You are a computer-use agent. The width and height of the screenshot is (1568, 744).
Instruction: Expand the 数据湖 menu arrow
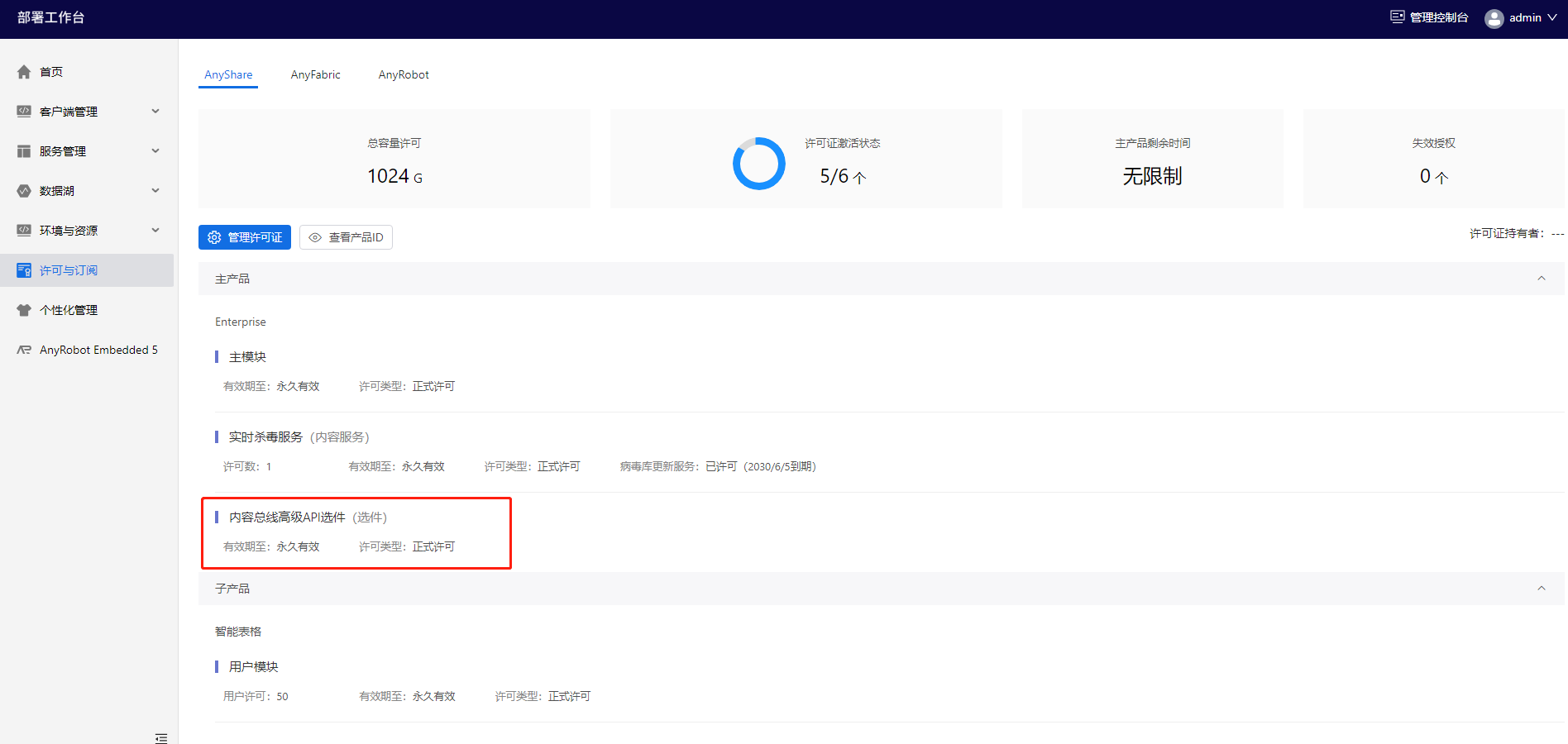click(x=155, y=191)
